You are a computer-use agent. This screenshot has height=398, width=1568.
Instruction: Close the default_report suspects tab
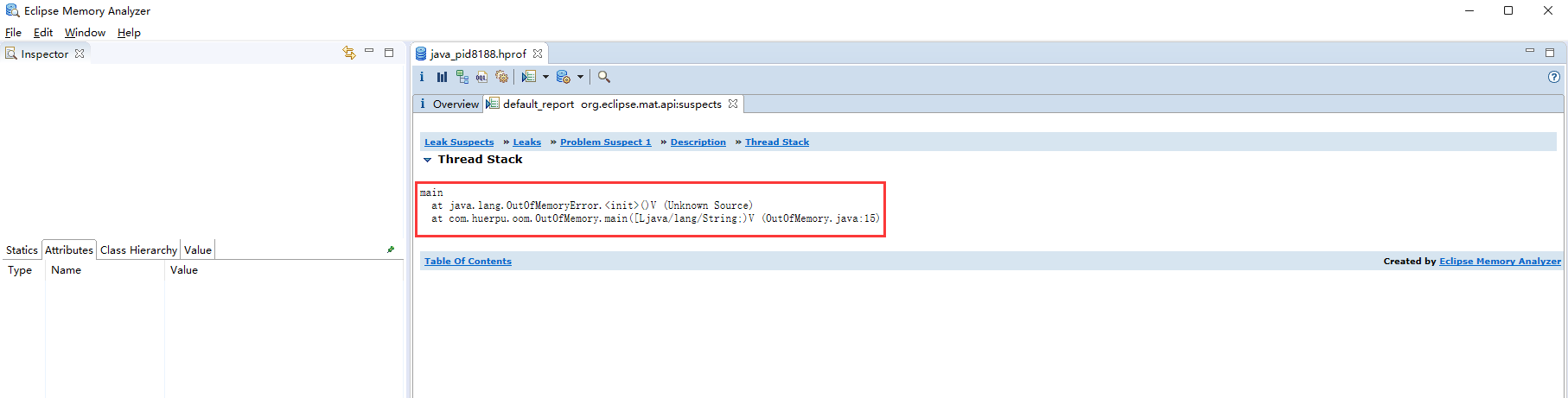(x=733, y=104)
